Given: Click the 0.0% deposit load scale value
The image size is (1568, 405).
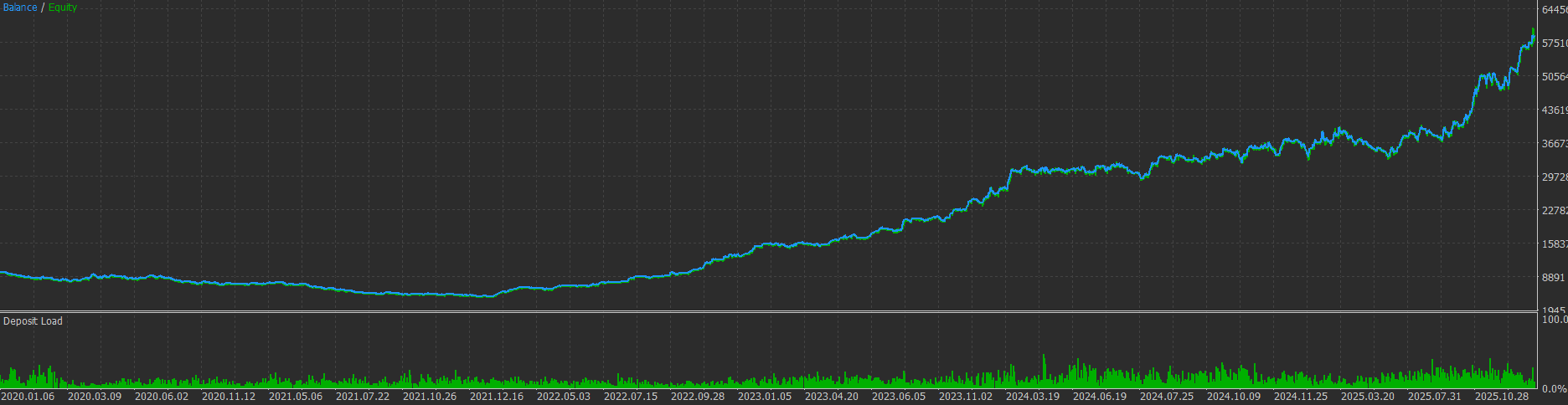Looking at the screenshot, I should [1553, 389].
